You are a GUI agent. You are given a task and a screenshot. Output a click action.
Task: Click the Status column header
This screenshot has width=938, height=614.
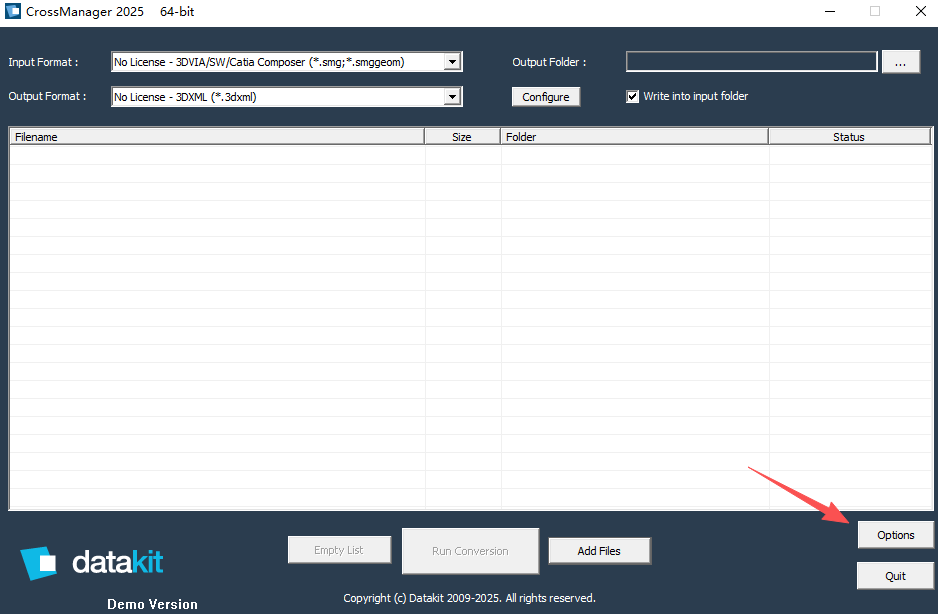coord(849,136)
